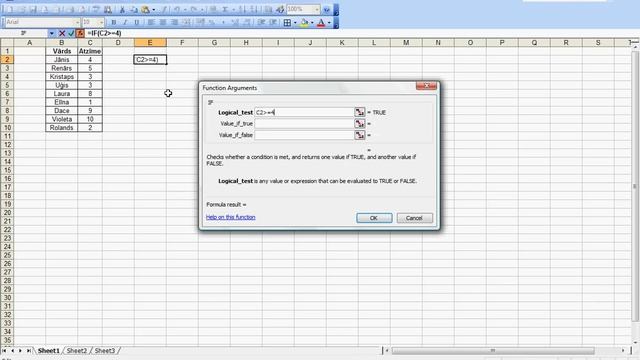Click the New workbook icon
This screenshot has width=640, height=360.
10,9
